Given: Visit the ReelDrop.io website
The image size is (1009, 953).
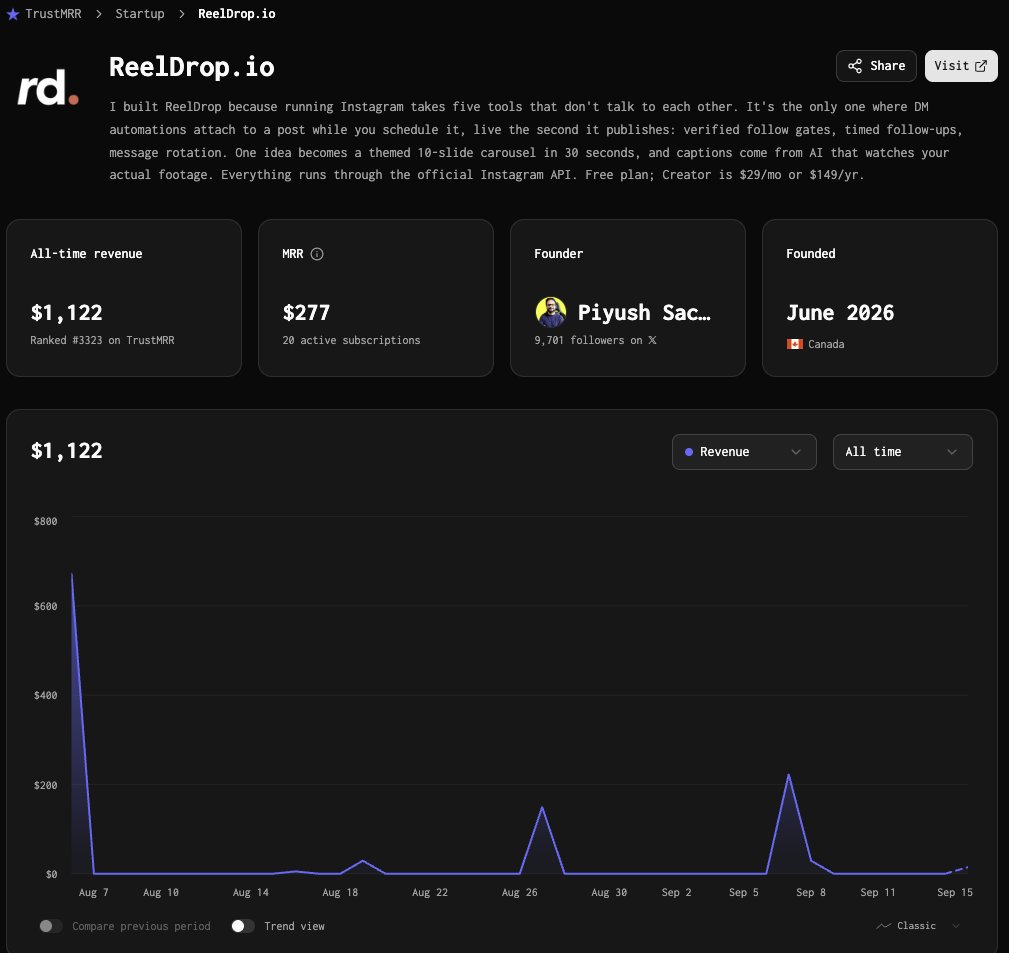Looking at the screenshot, I should click(x=961, y=66).
